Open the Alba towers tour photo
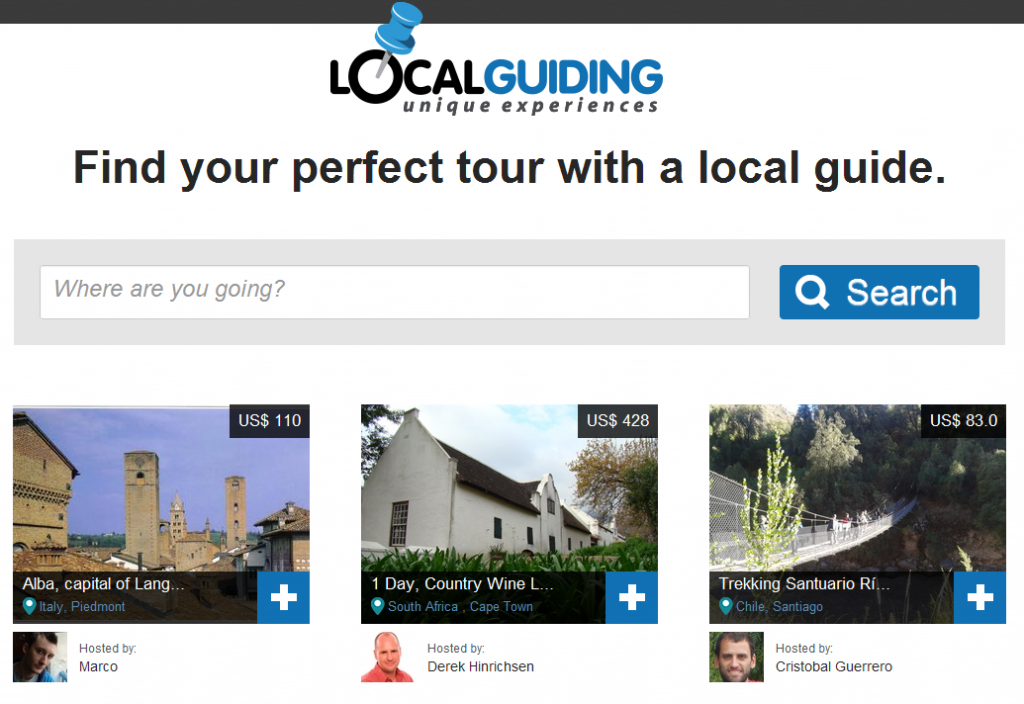The image size is (1024, 704). point(161,488)
